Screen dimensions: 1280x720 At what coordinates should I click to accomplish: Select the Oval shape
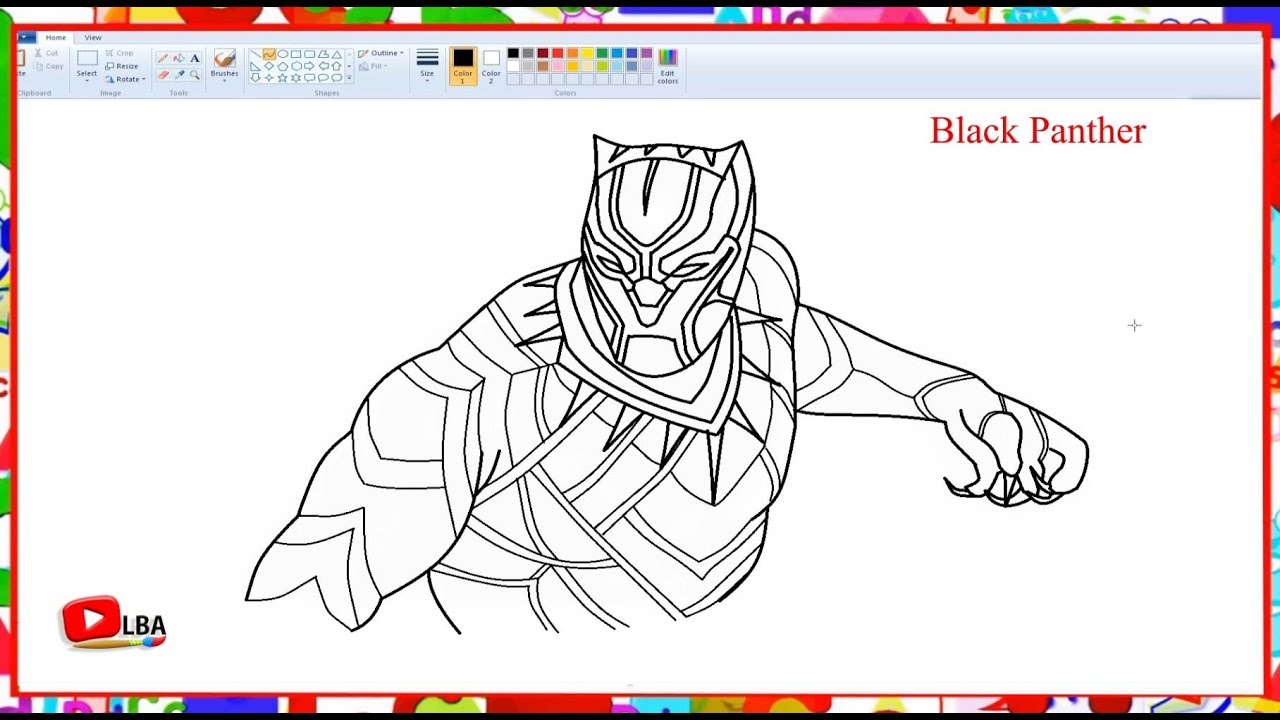point(283,54)
